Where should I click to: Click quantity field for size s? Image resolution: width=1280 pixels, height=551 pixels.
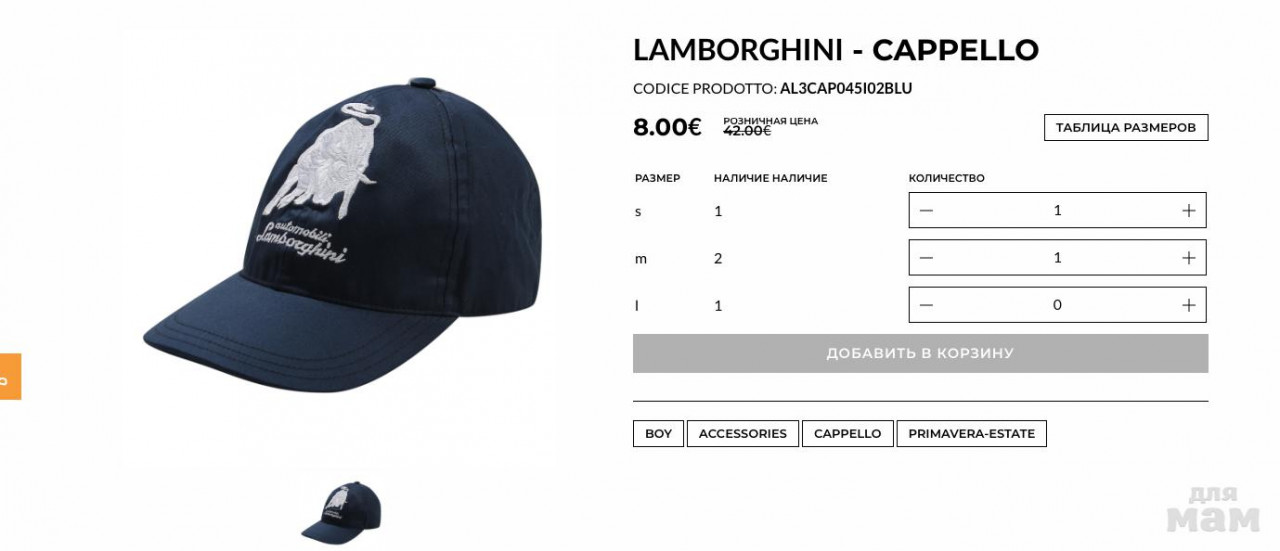[1057, 210]
